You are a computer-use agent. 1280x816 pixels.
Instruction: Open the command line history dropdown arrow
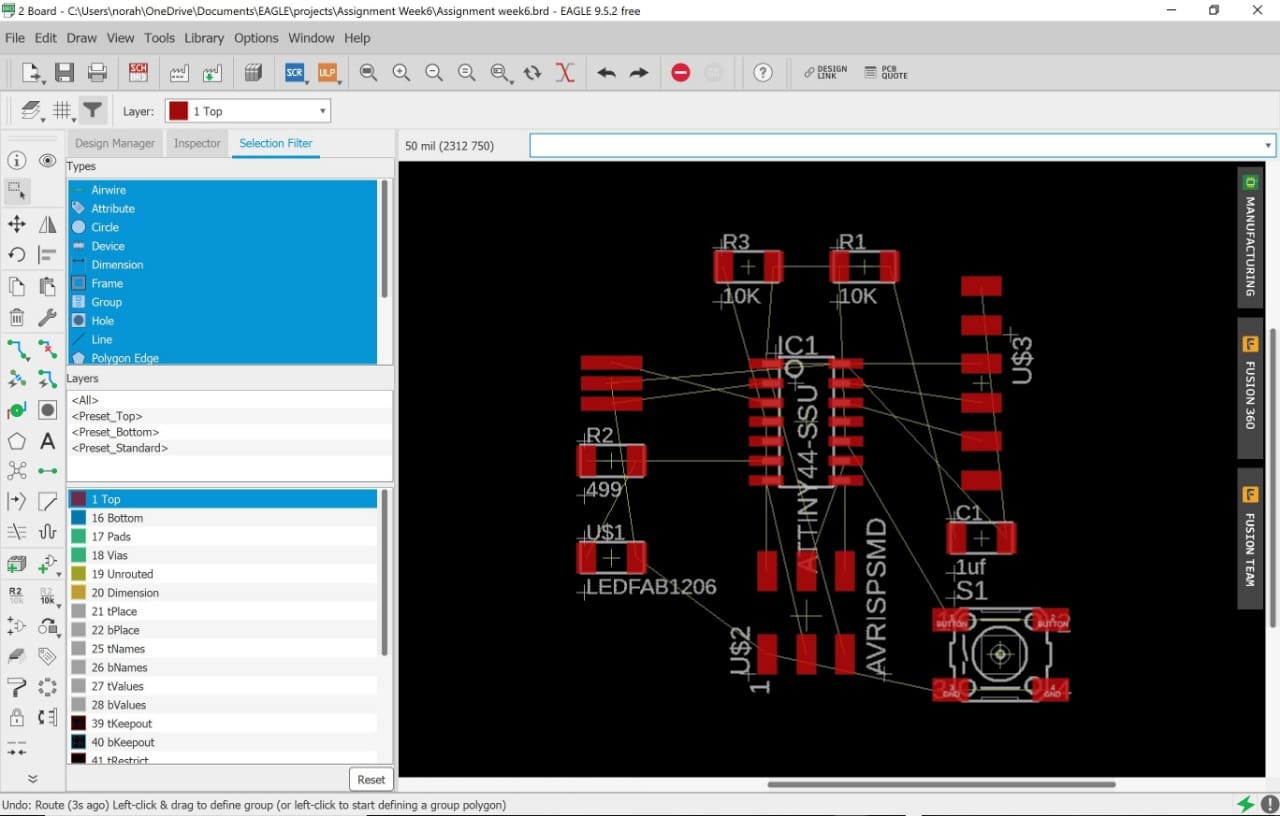click(x=1268, y=145)
